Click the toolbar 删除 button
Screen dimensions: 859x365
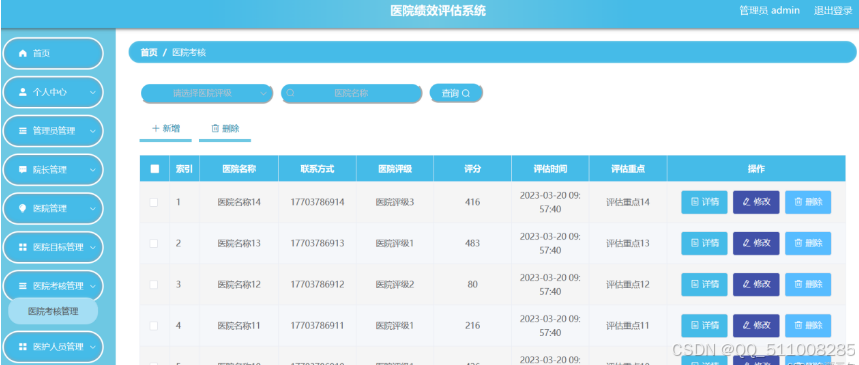(x=225, y=129)
